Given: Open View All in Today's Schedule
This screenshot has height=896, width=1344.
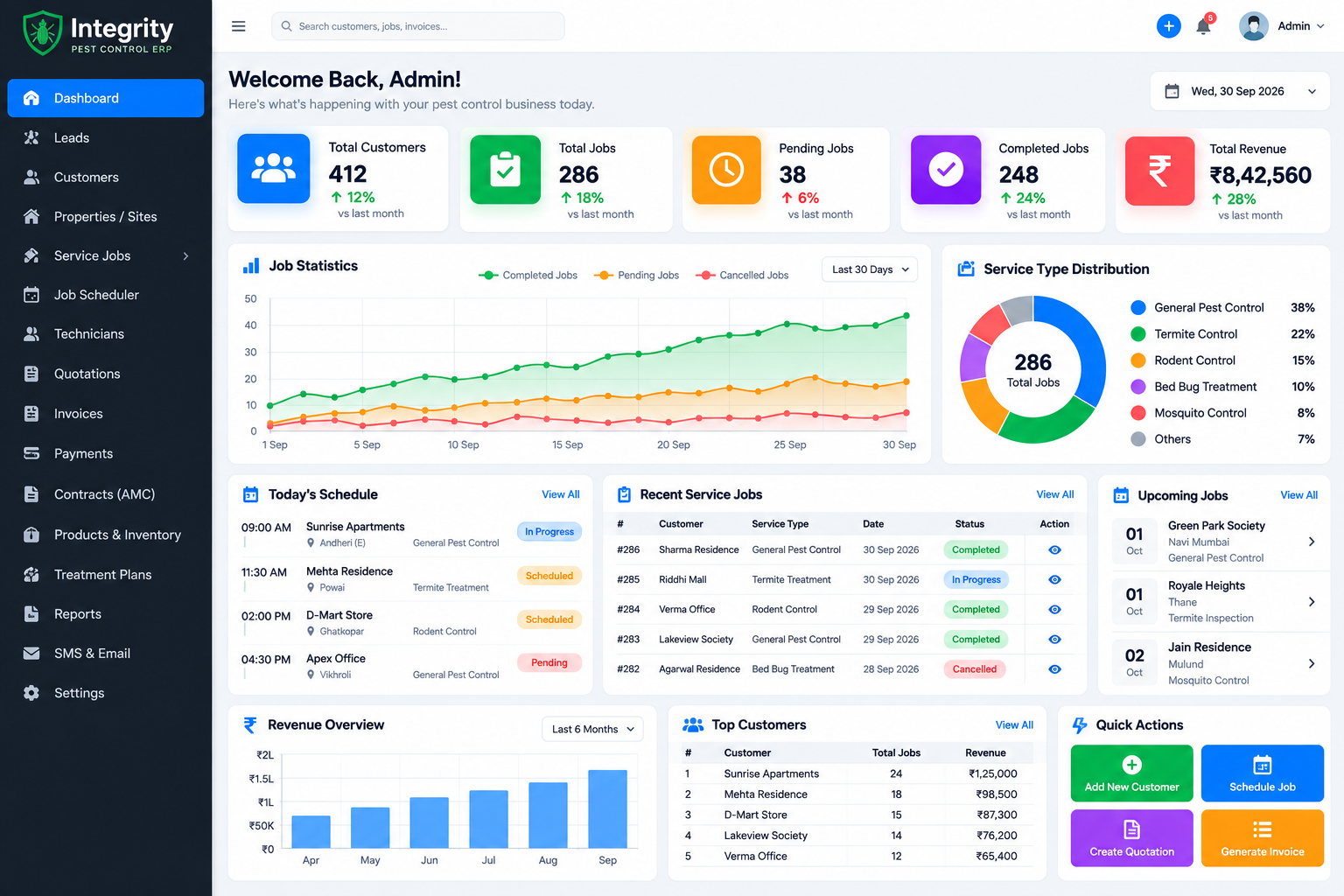Looking at the screenshot, I should 561,494.
